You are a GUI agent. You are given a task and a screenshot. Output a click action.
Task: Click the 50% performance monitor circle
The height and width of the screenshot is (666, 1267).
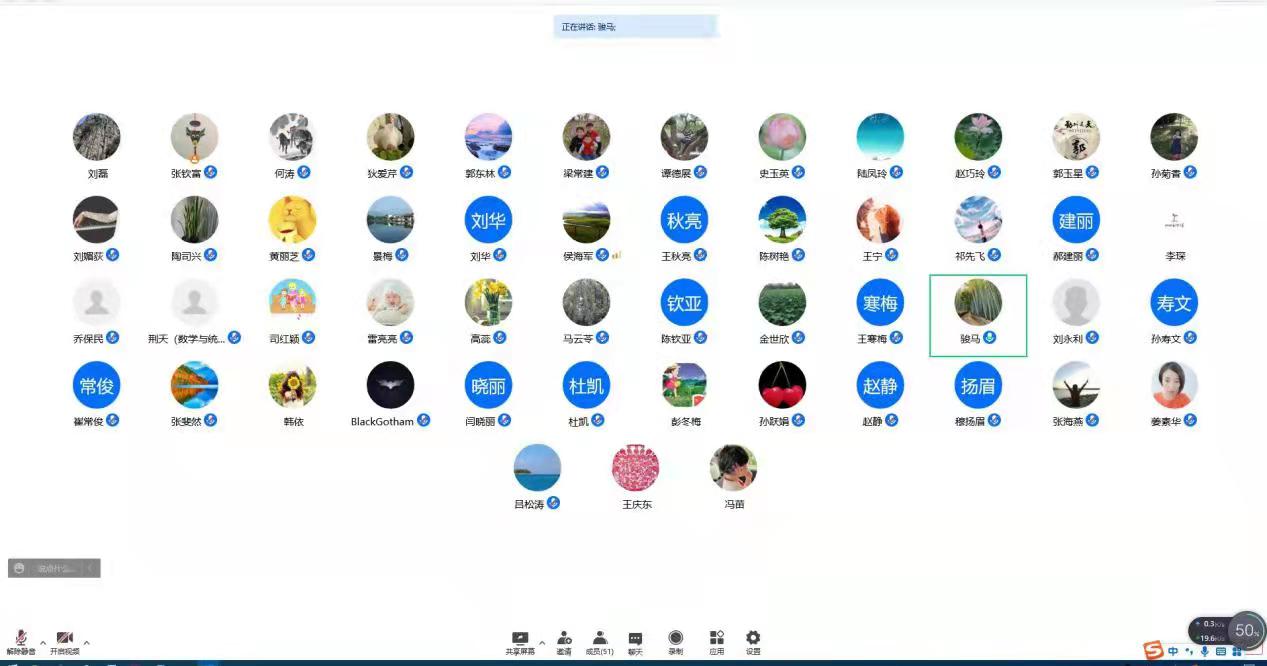pyautogui.click(x=1246, y=630)
